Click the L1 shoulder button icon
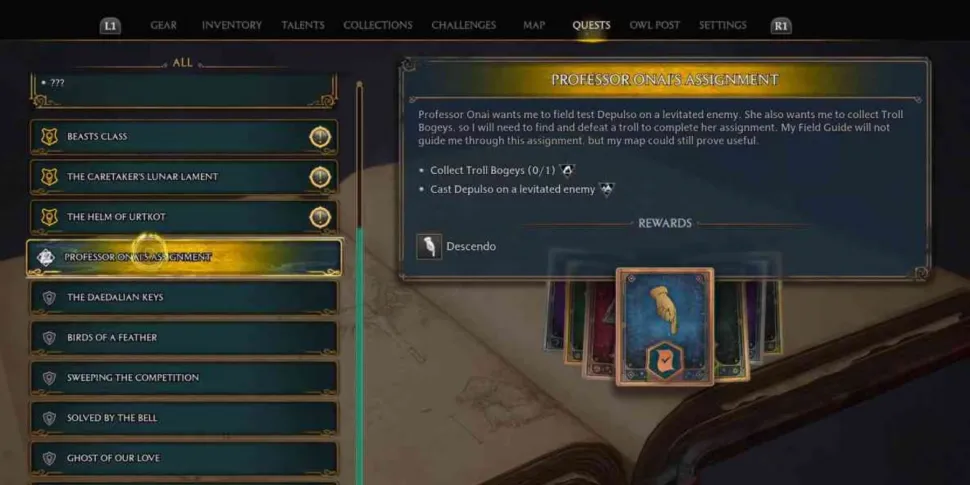Image resolution: width=970 pixels, height=485 pixels. (x=110, y=26)
